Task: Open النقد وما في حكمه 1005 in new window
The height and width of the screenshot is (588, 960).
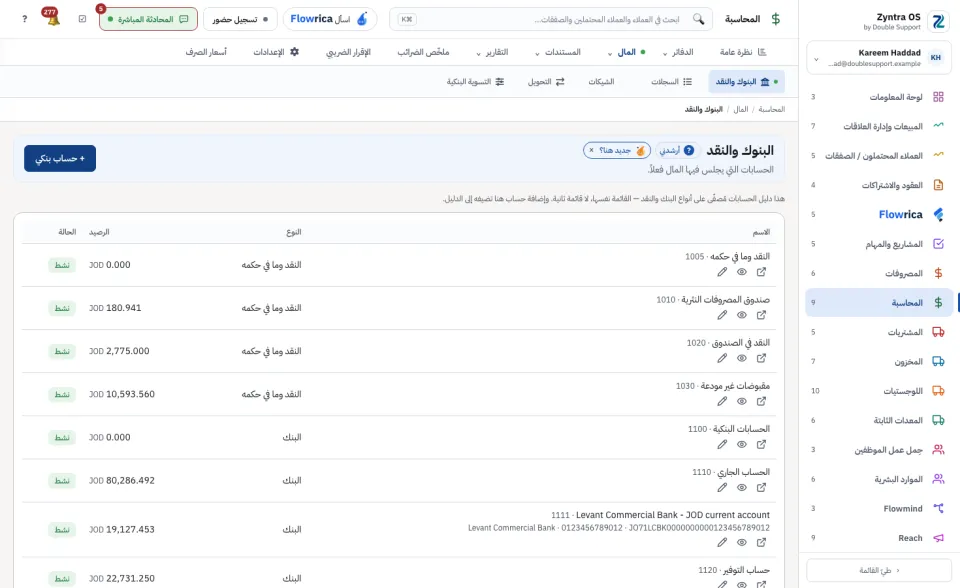Action: [x=761, y=272]
